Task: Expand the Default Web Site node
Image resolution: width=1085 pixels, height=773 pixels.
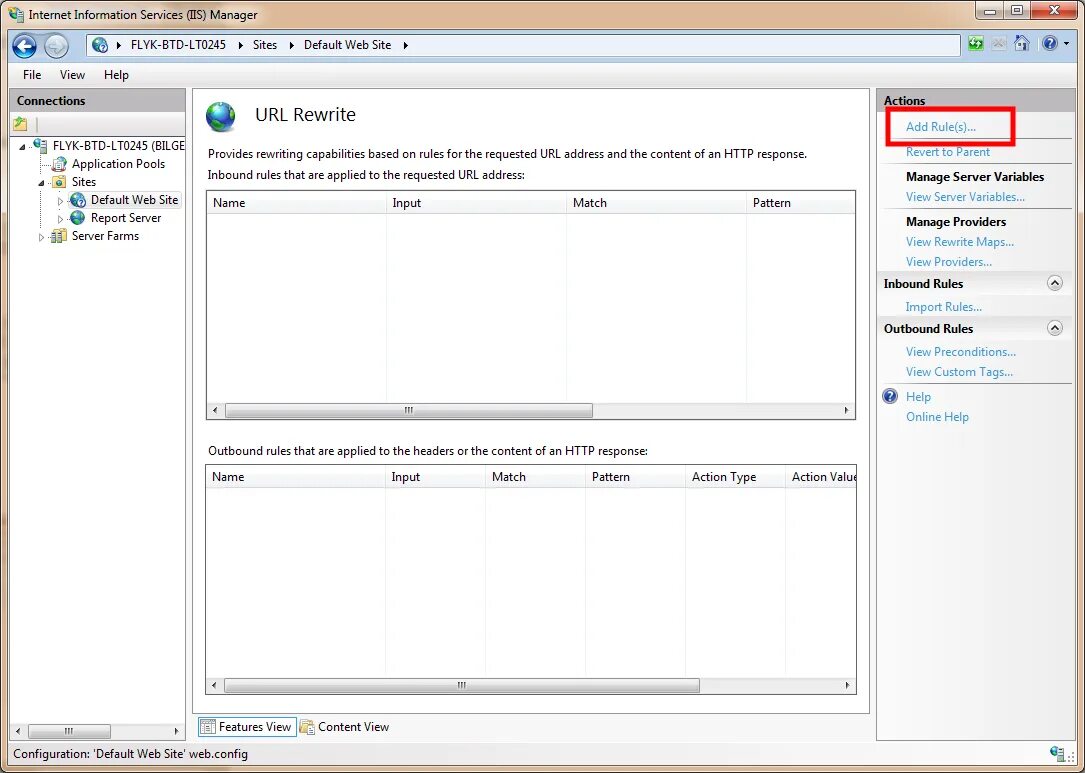Action: (60, 201)
